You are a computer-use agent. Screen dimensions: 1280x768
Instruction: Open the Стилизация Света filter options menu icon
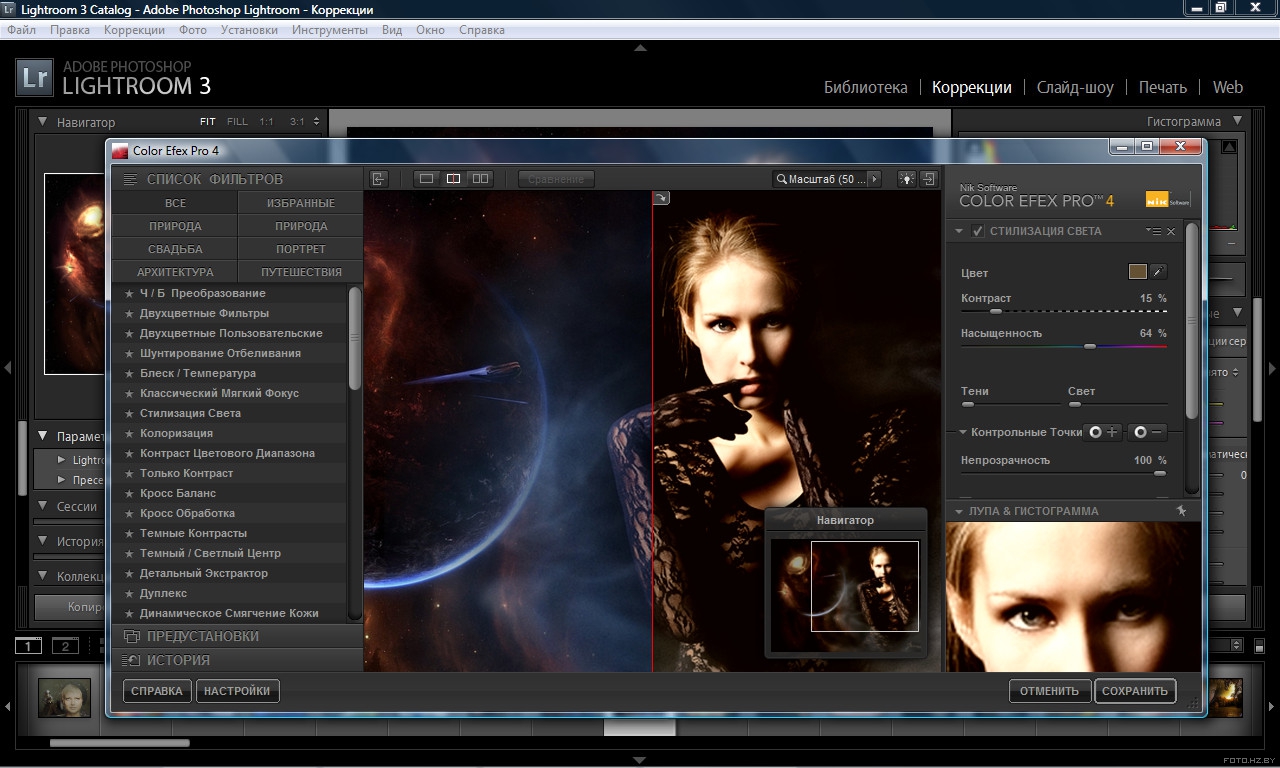pos(1153,231)
